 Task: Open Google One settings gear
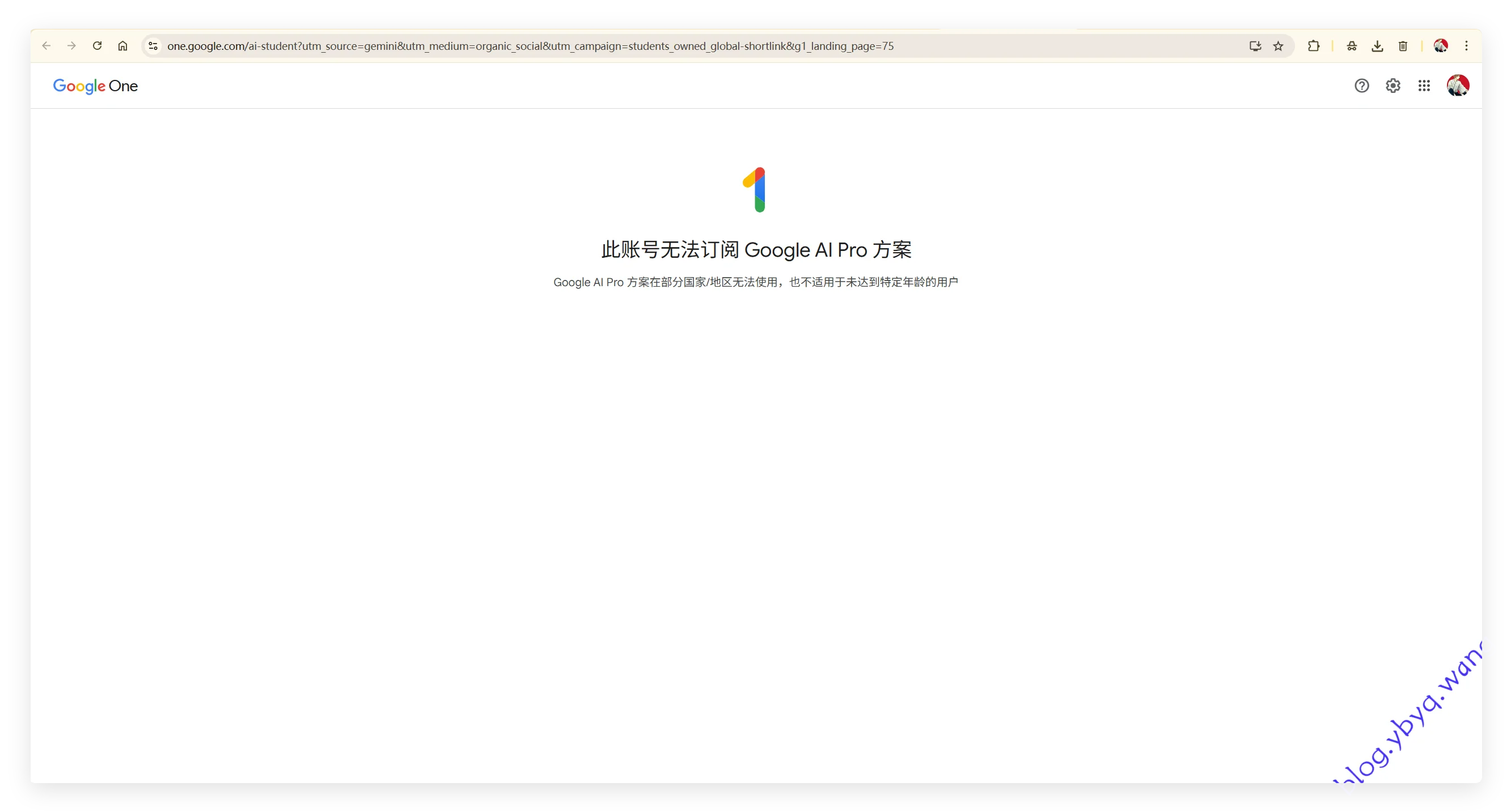pos(1393,86)
